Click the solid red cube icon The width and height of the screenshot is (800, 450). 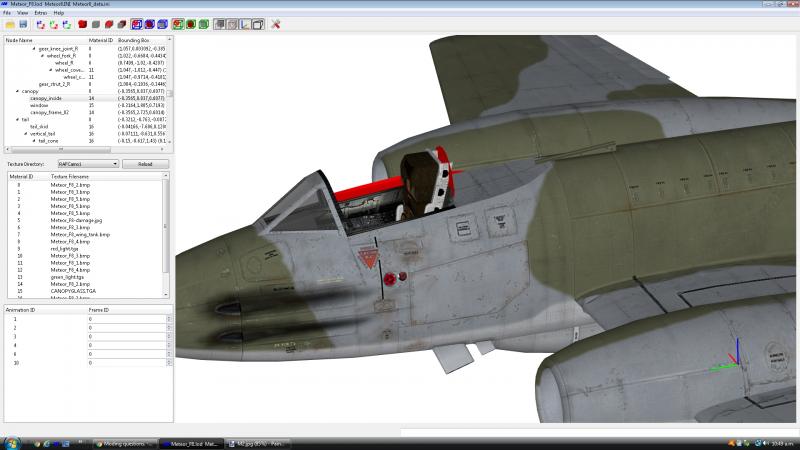click(83, 24)
